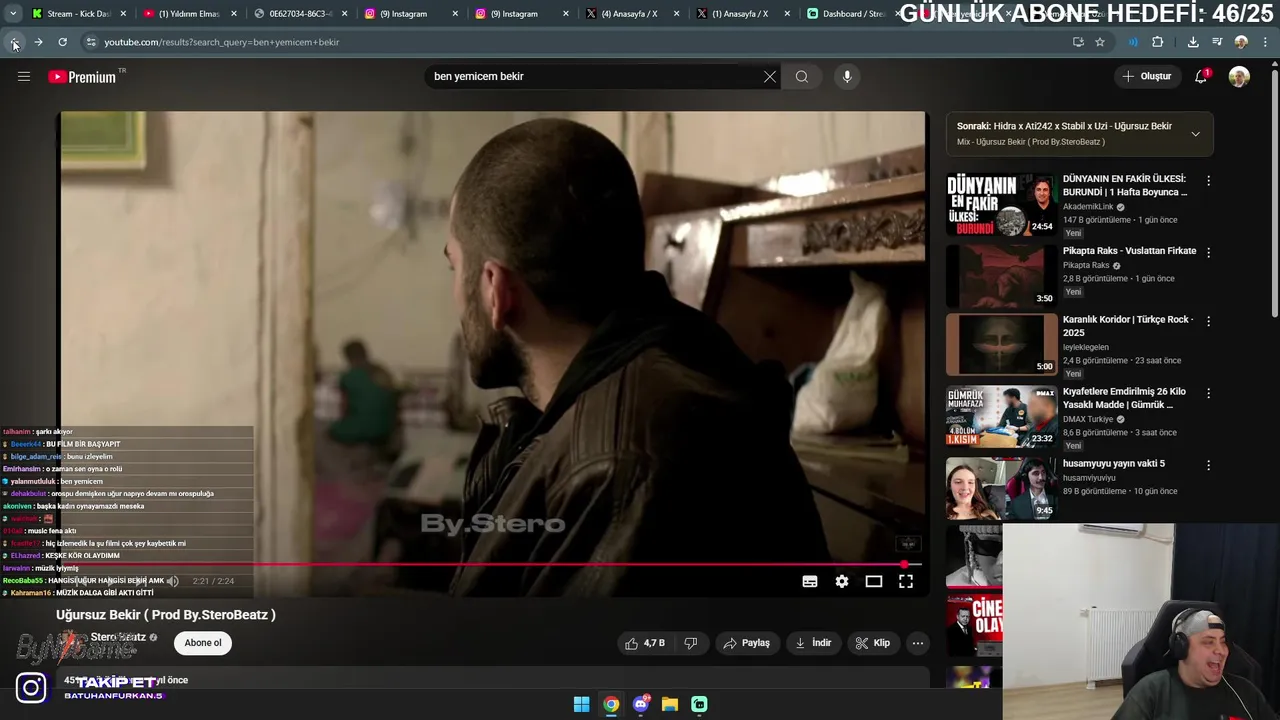Open options for Kıyafetlere Emdirilmiş video
This screenshot has height=720, width=1280.
tap(1208, 393)
